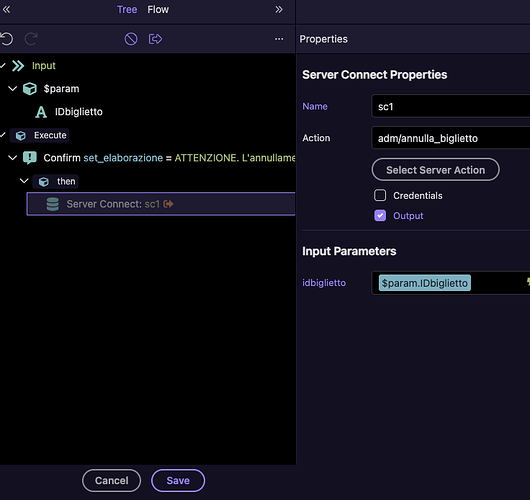This screenshot has height=500, width=530.
Task: Click the greyed redo arrow icon
Action: [x=31, y=39]
